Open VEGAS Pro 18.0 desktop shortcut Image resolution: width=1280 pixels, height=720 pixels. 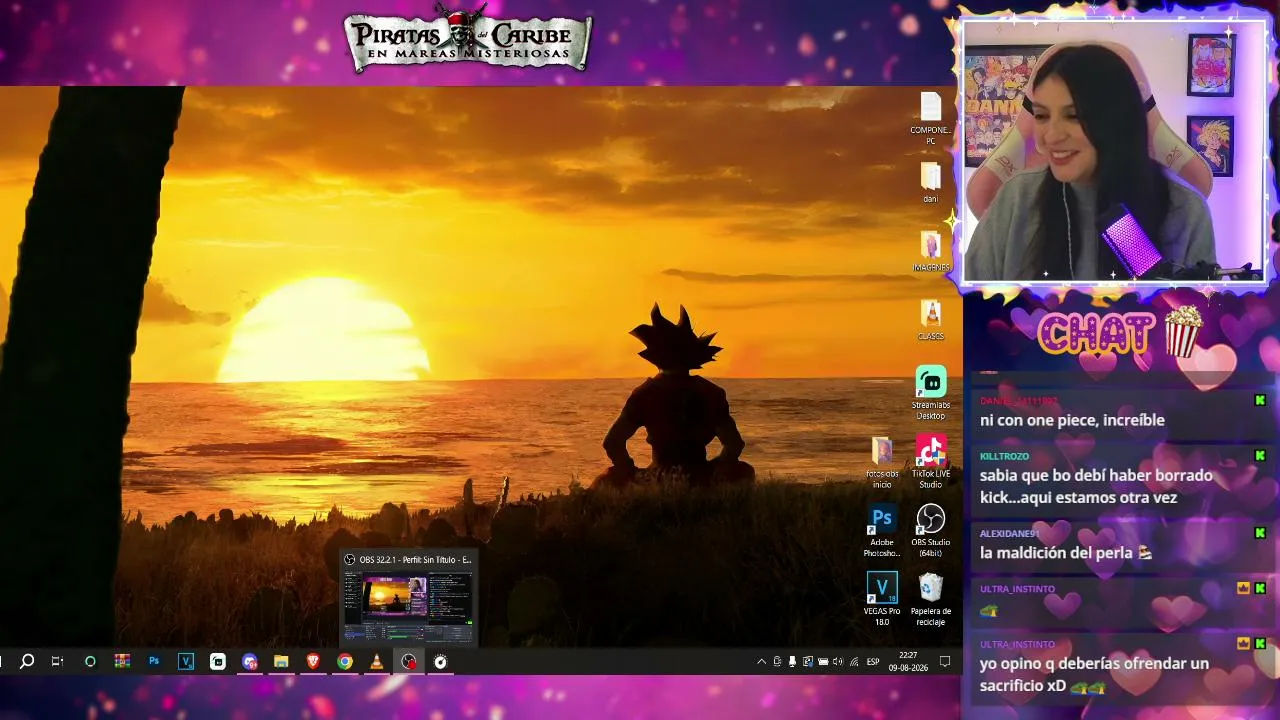pyautogui.click(x=881, y=599)
